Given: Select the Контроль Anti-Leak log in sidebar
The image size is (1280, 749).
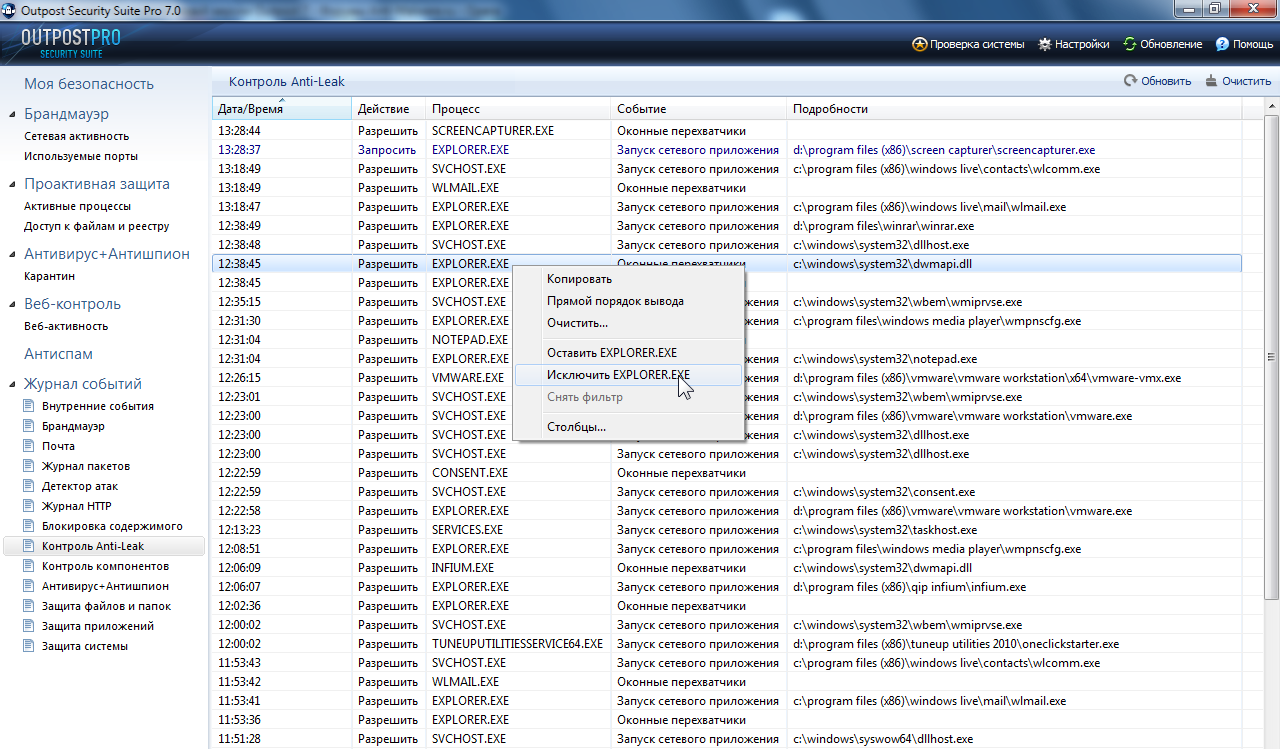Looking at the screenshot, I should pos(104,546).
